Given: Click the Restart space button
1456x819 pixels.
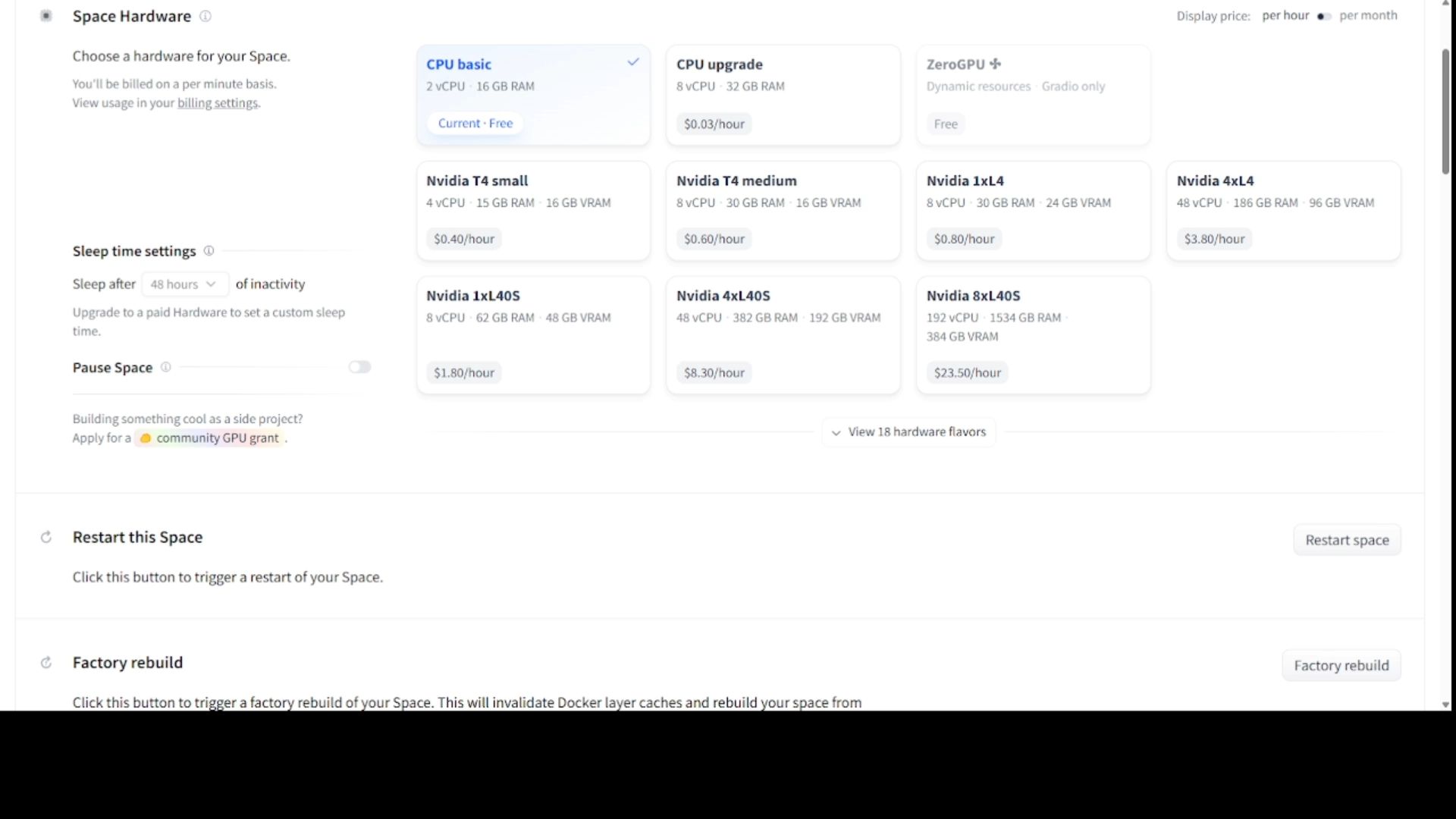Looking at the screenshot, I should point(1347,540).
